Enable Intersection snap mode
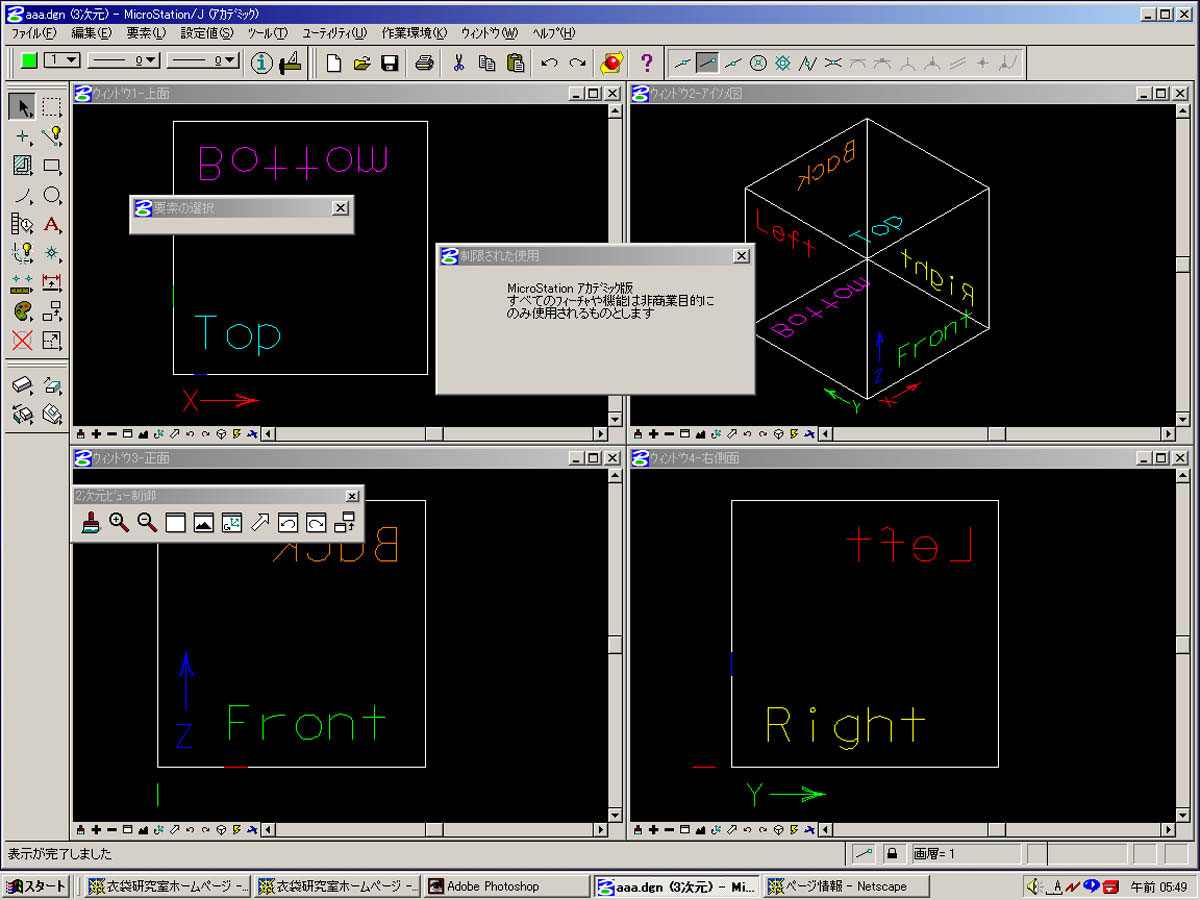The image size is (1200, 900). coord(833,63)
